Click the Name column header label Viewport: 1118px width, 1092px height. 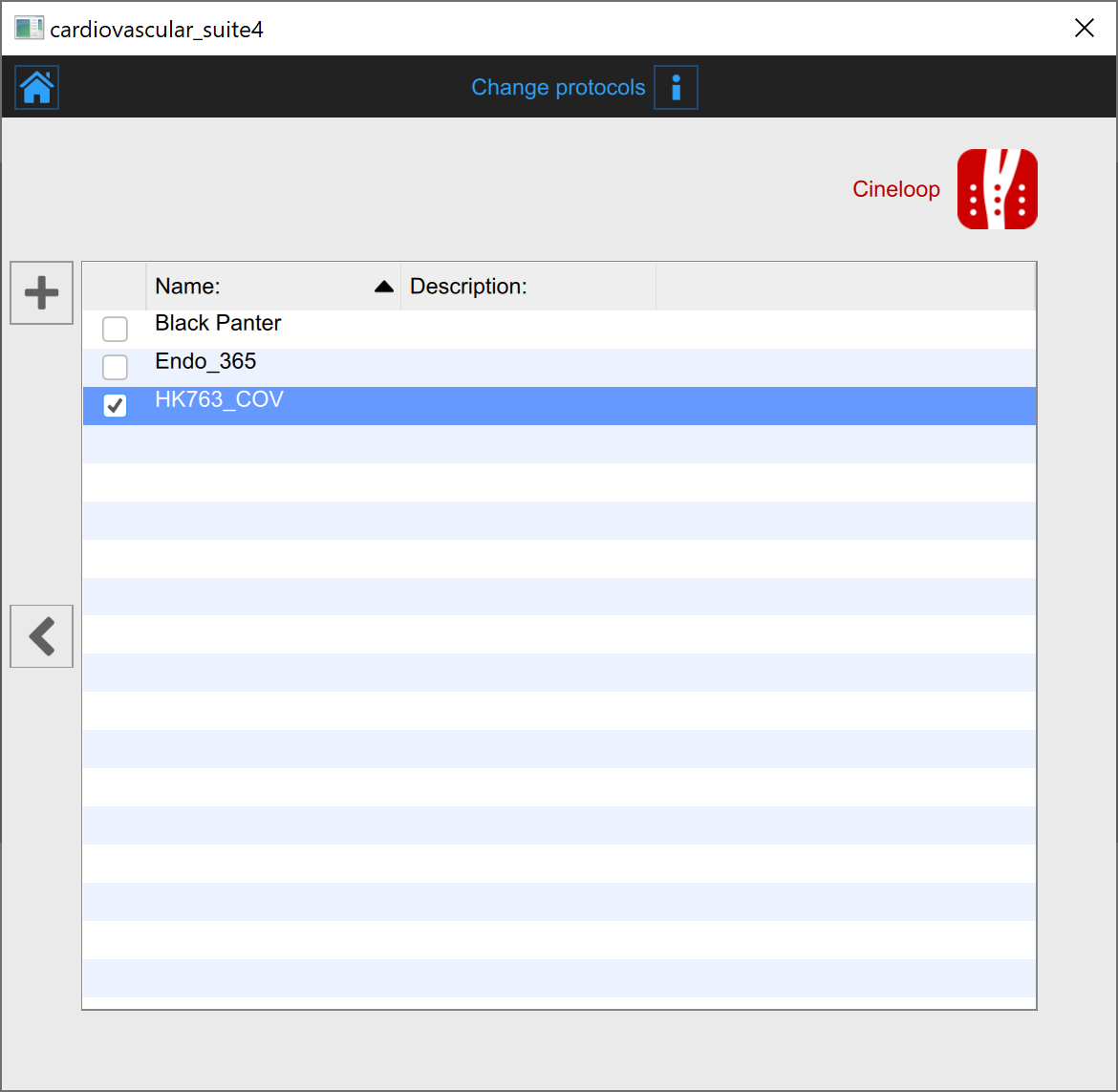pos(188,287)
